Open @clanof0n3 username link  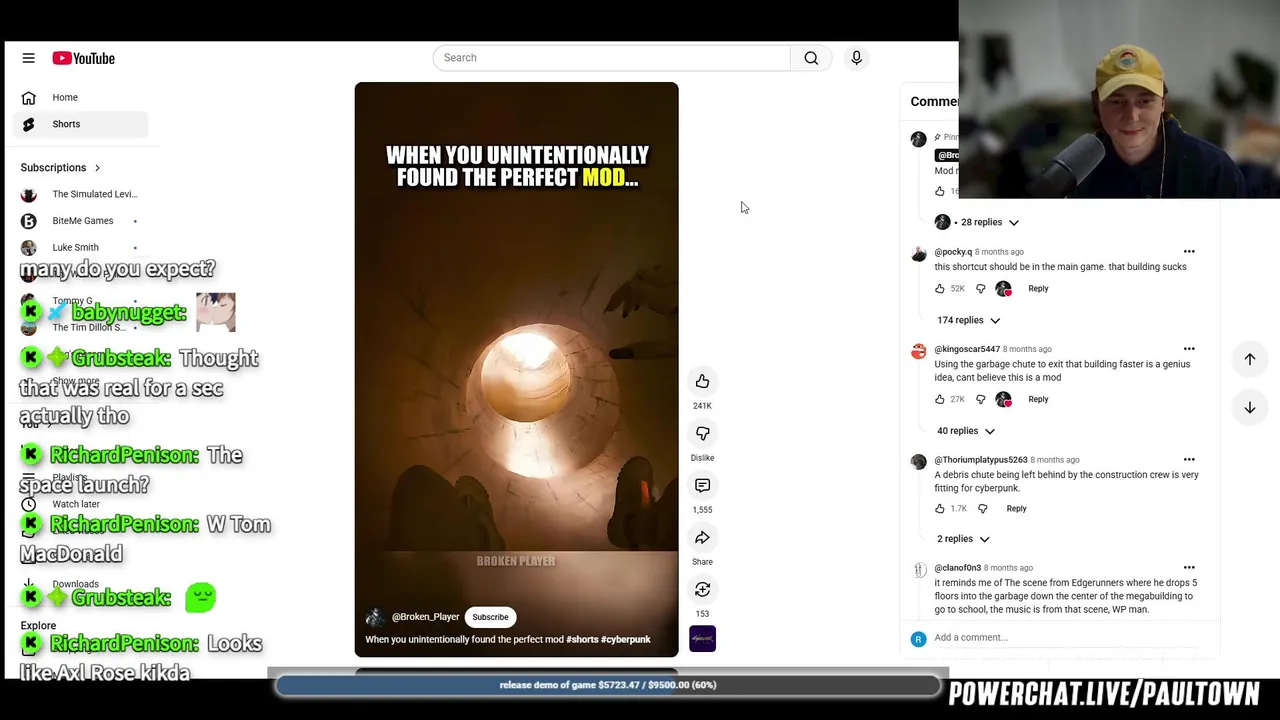pos(957,568)
